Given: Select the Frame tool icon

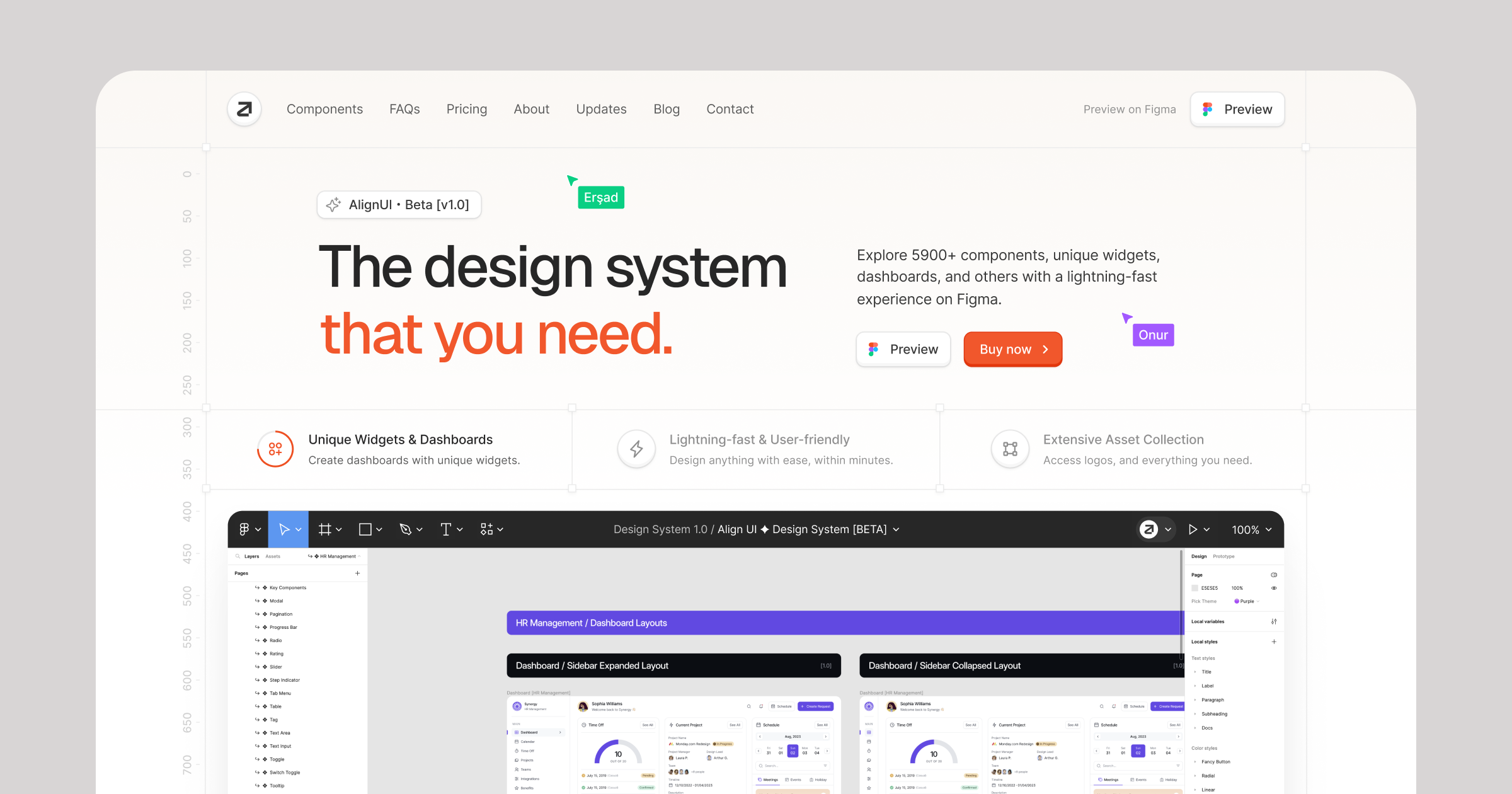Looking at the screenshot, I should click(328, 529).
